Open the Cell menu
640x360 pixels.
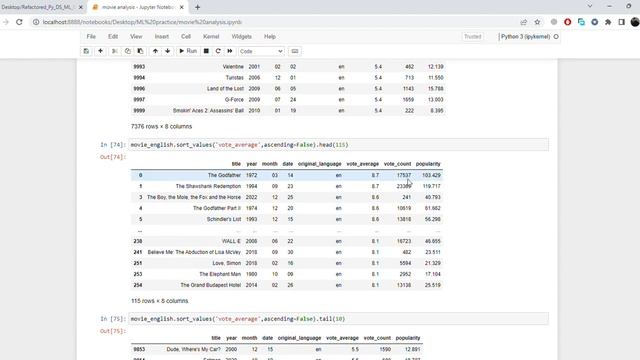tap(186, 36)
